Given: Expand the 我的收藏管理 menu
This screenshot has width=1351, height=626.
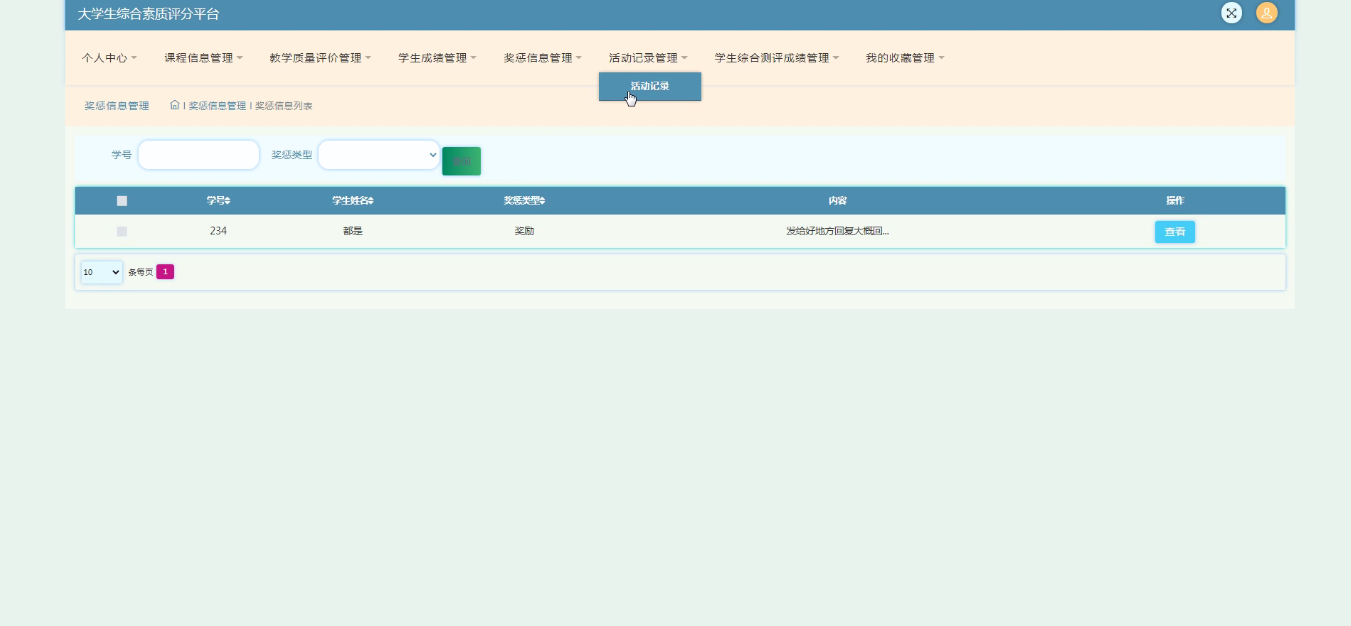Looking at the screenshot, I should click(x=905, y=58).
